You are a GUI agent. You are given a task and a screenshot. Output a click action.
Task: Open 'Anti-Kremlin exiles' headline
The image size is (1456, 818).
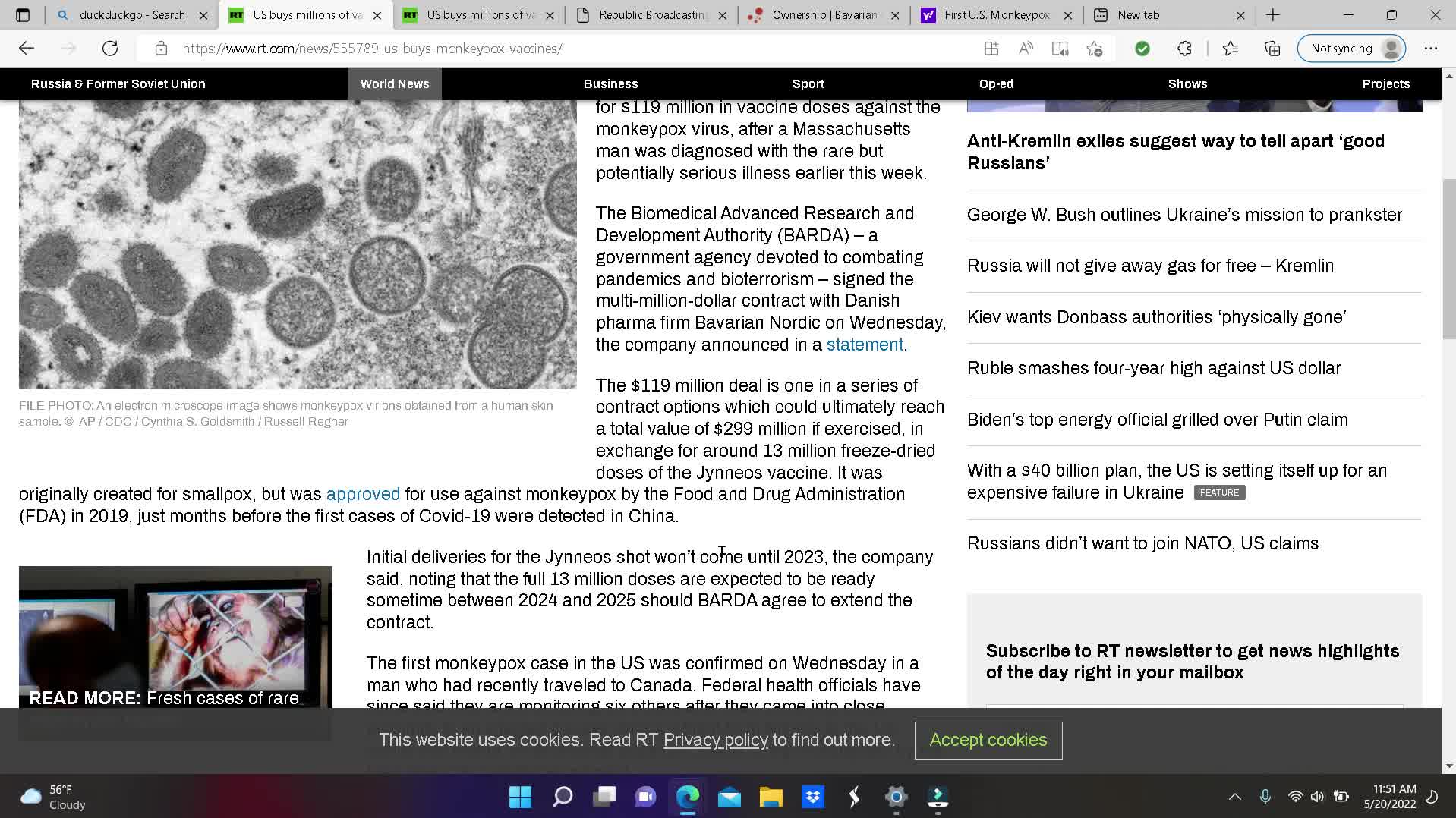coord(1175,152)
